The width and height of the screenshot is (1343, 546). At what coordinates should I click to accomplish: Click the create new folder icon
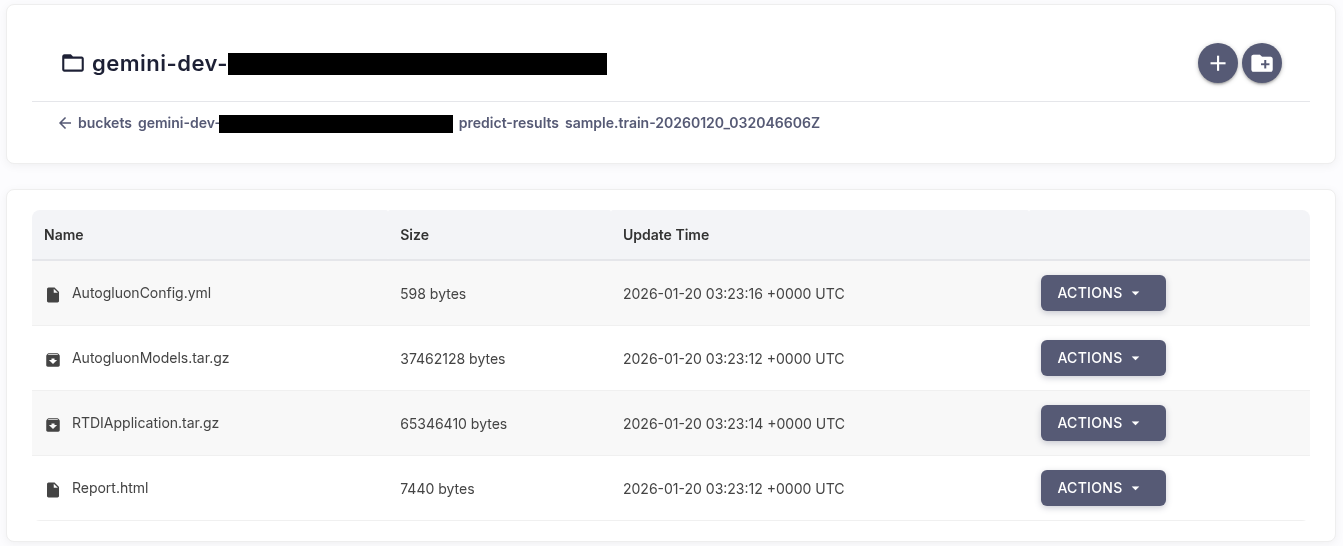(x=1262, y=64)
